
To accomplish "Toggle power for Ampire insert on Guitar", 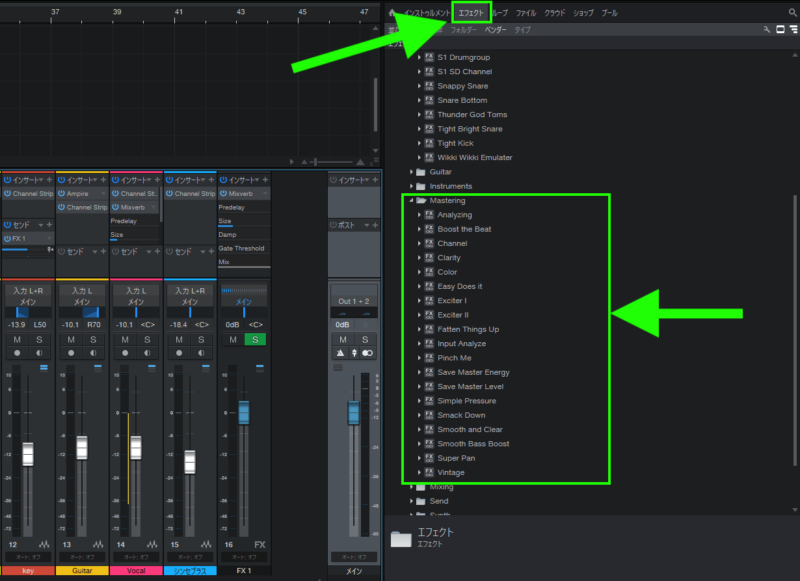I will 61,193.
